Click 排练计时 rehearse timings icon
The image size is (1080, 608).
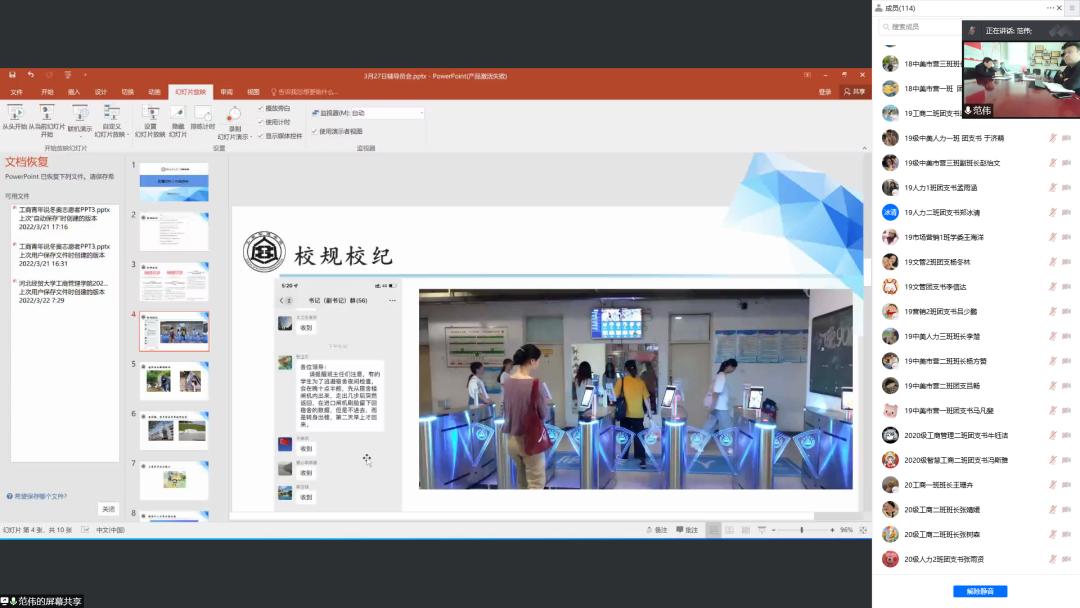tap(203, 114)
